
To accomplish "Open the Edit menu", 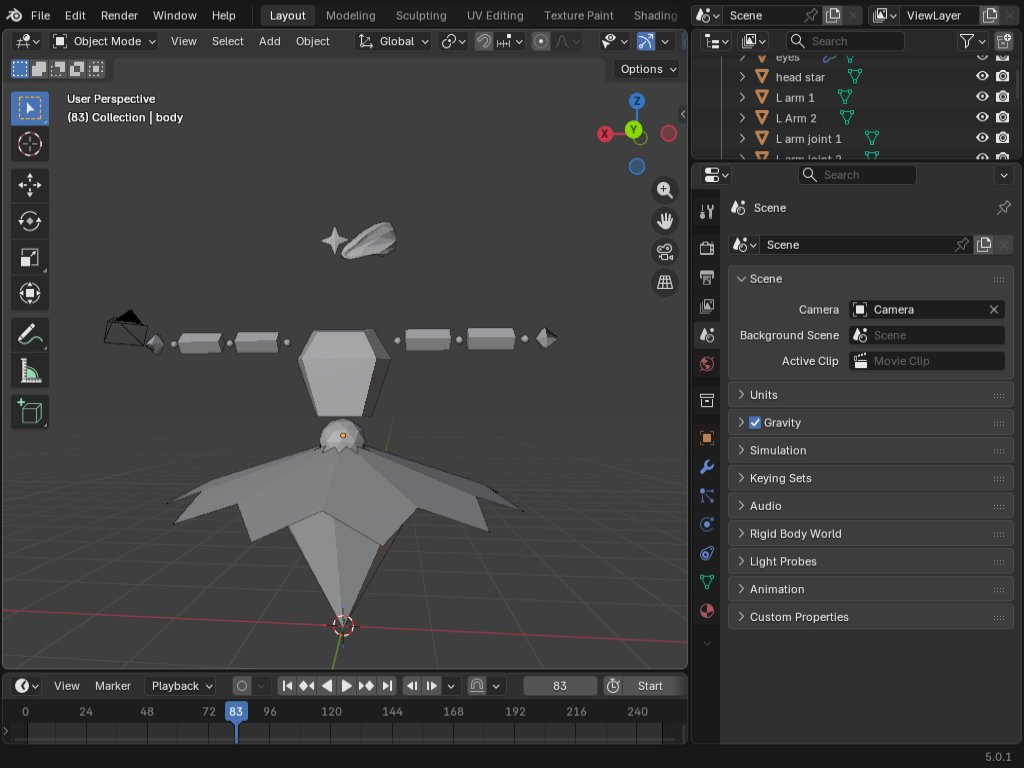I will coord(75,15).
